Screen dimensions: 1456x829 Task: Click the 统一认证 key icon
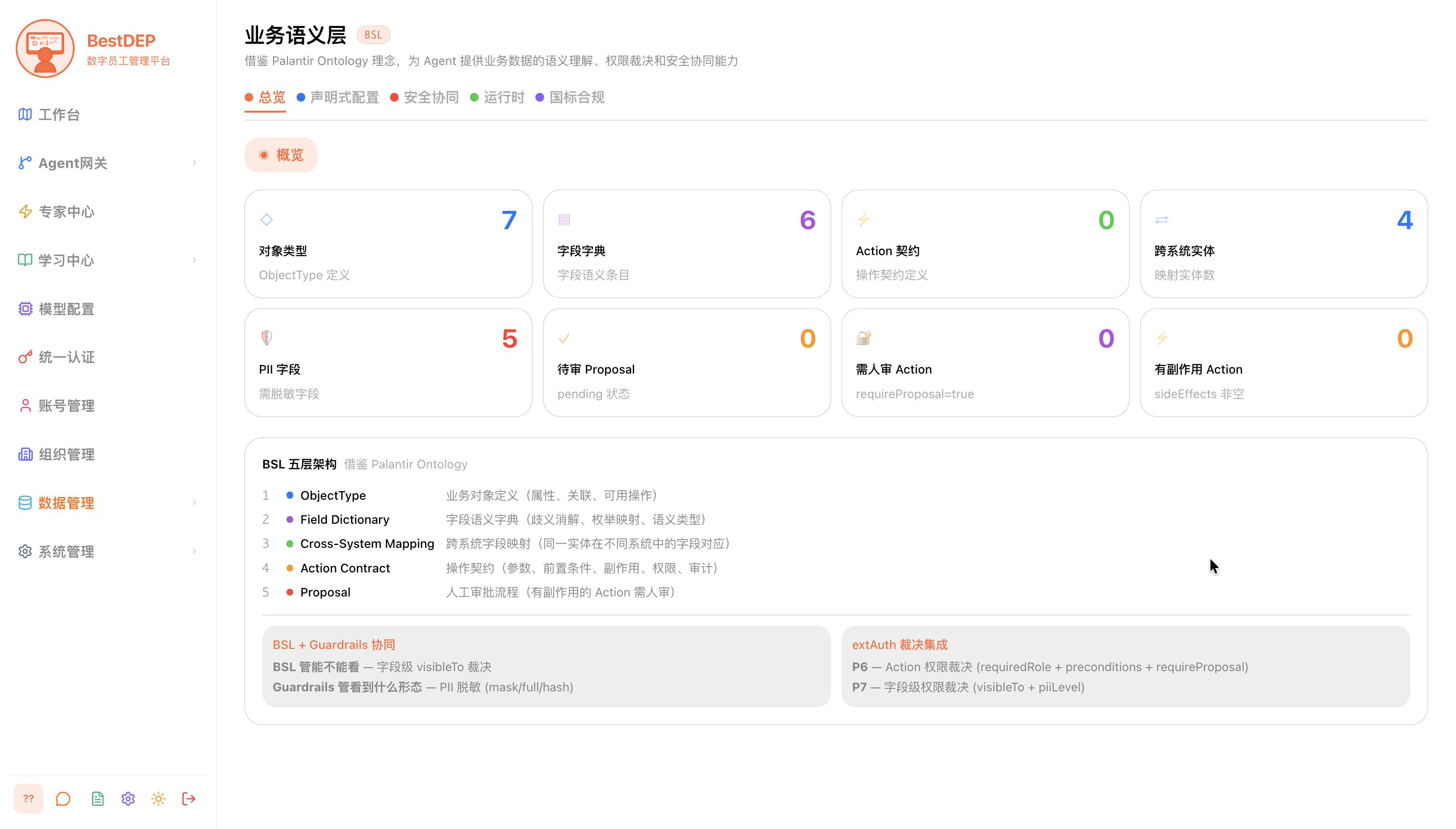pyautogui.click(x=25, y=357)
